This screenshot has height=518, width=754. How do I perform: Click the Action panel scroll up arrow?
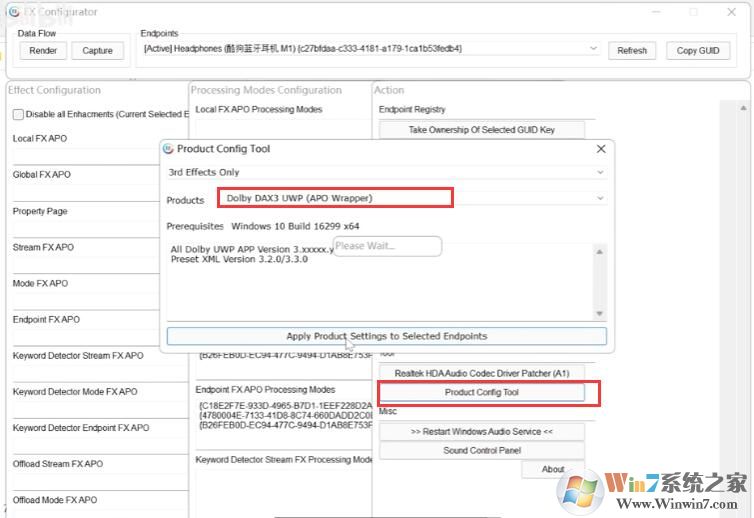[x=743, y=108]
